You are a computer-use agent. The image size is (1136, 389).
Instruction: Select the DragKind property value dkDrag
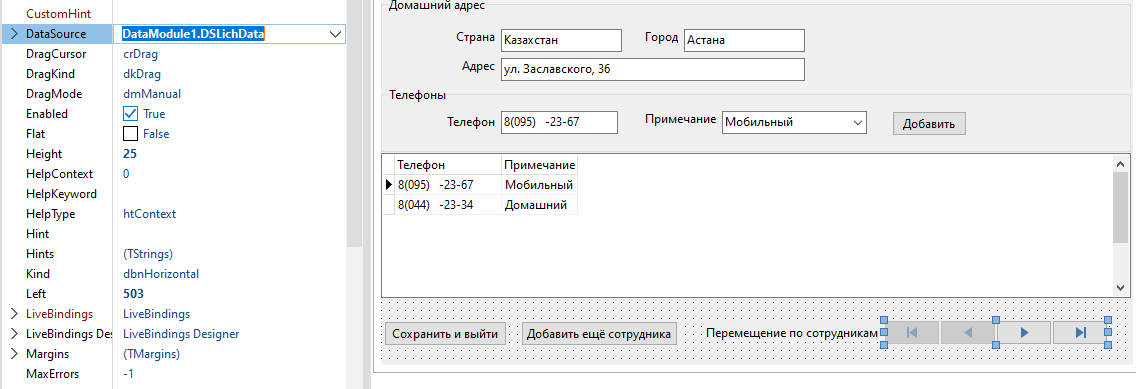coord(142,74)
